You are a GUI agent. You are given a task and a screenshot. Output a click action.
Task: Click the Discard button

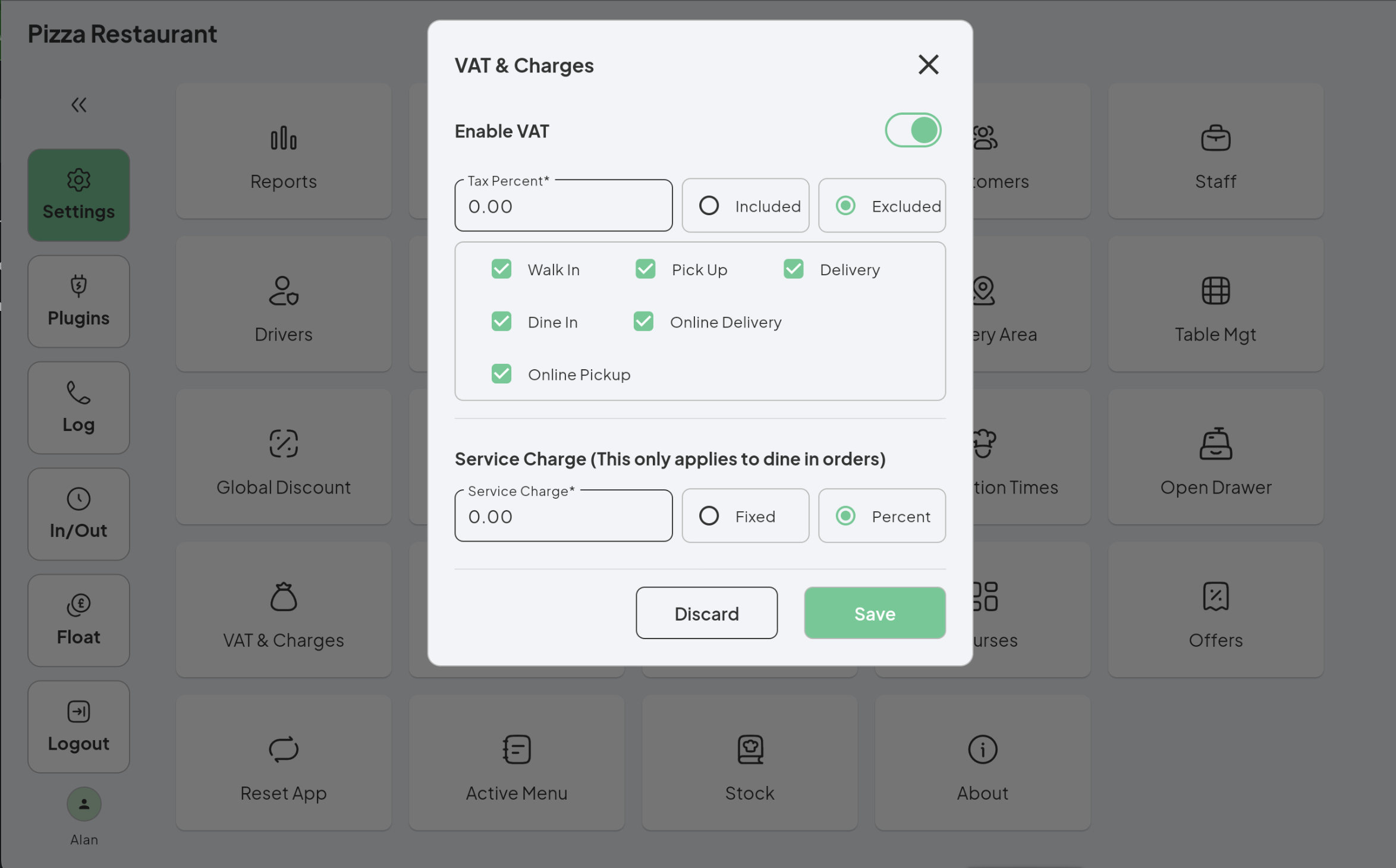coord(706,612)
